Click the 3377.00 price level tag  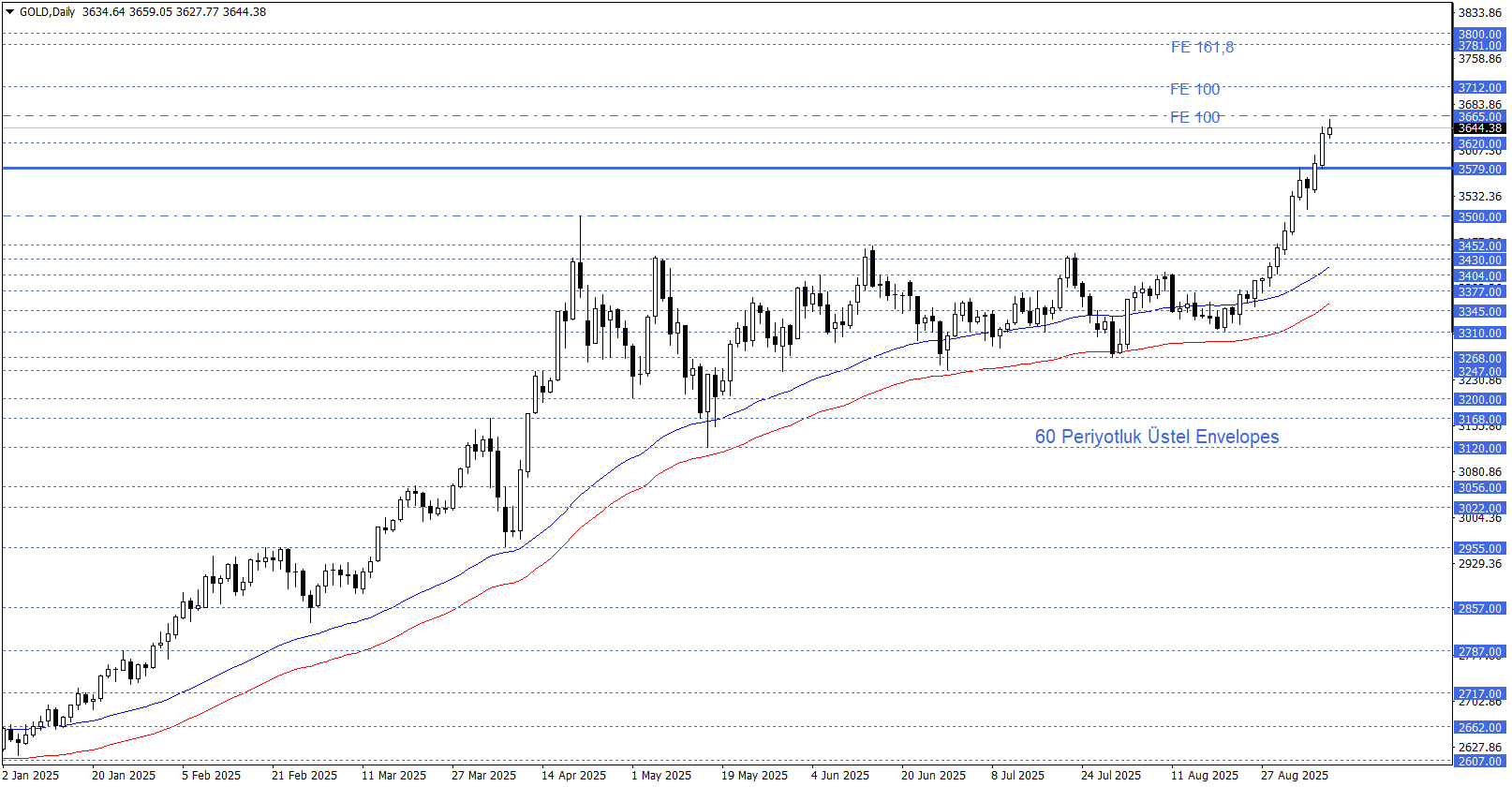(x=1479, y=292)
